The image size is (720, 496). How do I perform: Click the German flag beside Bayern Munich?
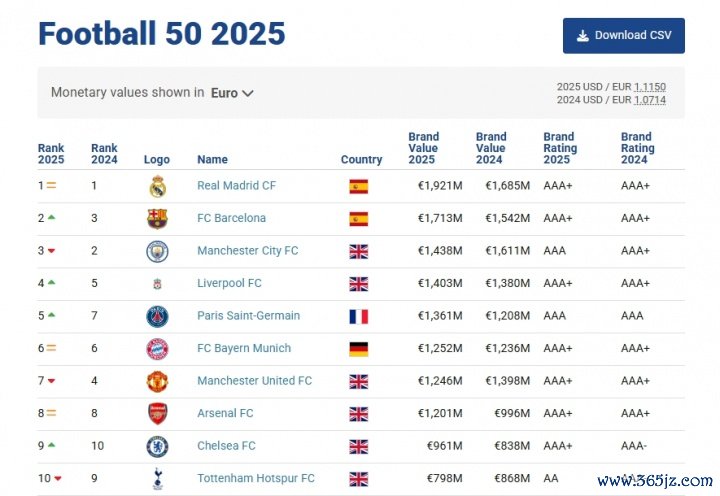(358, 349)
